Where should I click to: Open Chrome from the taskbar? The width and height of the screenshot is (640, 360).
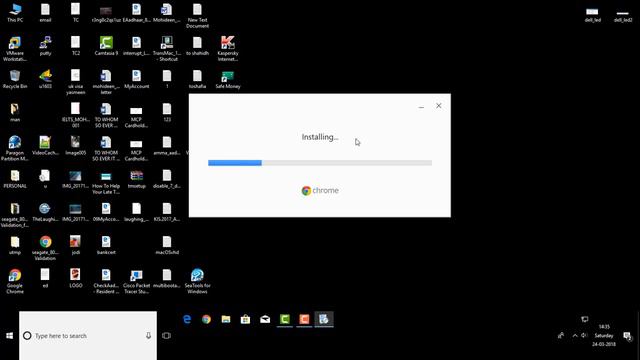pos(207,319)
